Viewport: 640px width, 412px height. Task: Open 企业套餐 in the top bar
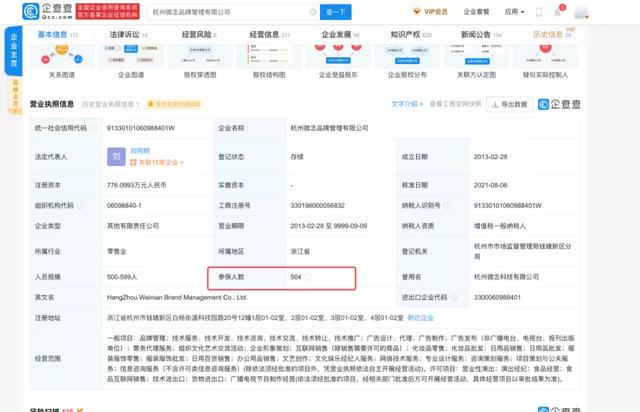click(x=476, y=12)
